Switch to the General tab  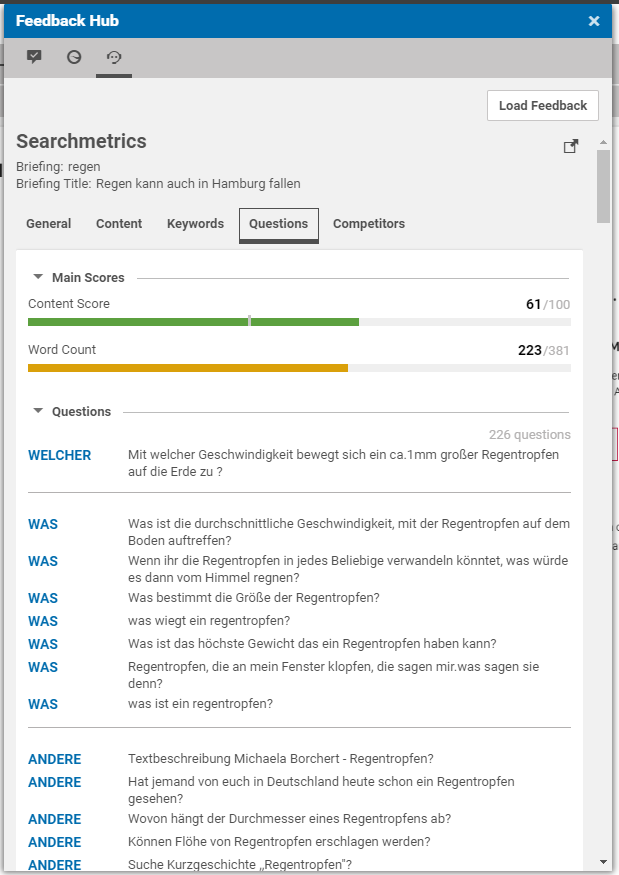click(49, 224)
